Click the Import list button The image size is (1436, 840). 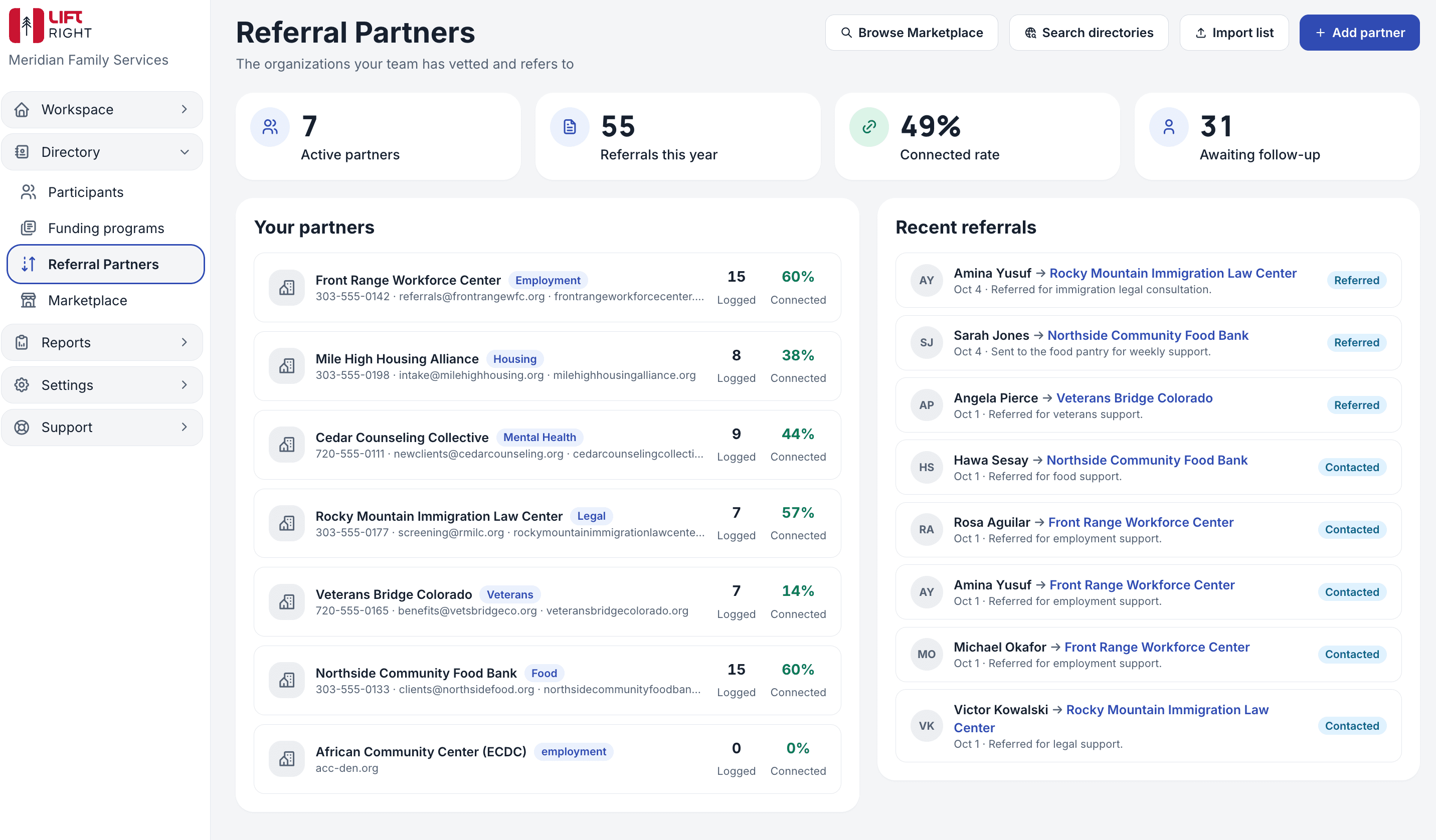(x=1234, y=33)
